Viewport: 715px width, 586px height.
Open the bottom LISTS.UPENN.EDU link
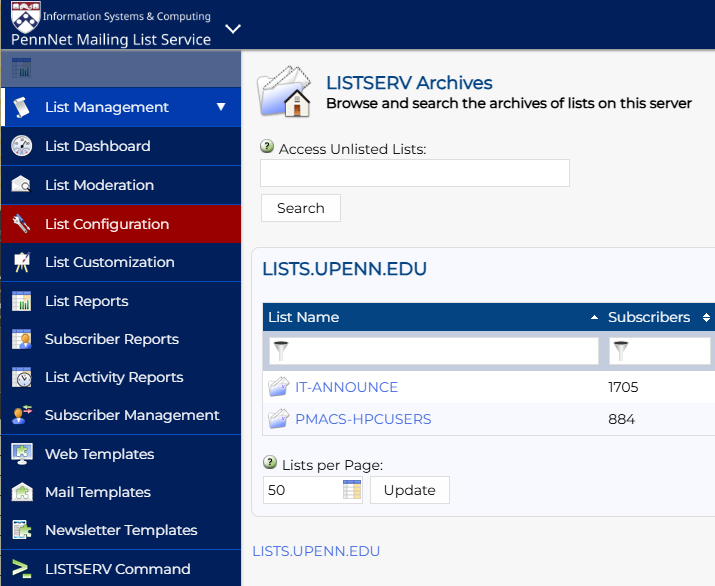[316, 551]
